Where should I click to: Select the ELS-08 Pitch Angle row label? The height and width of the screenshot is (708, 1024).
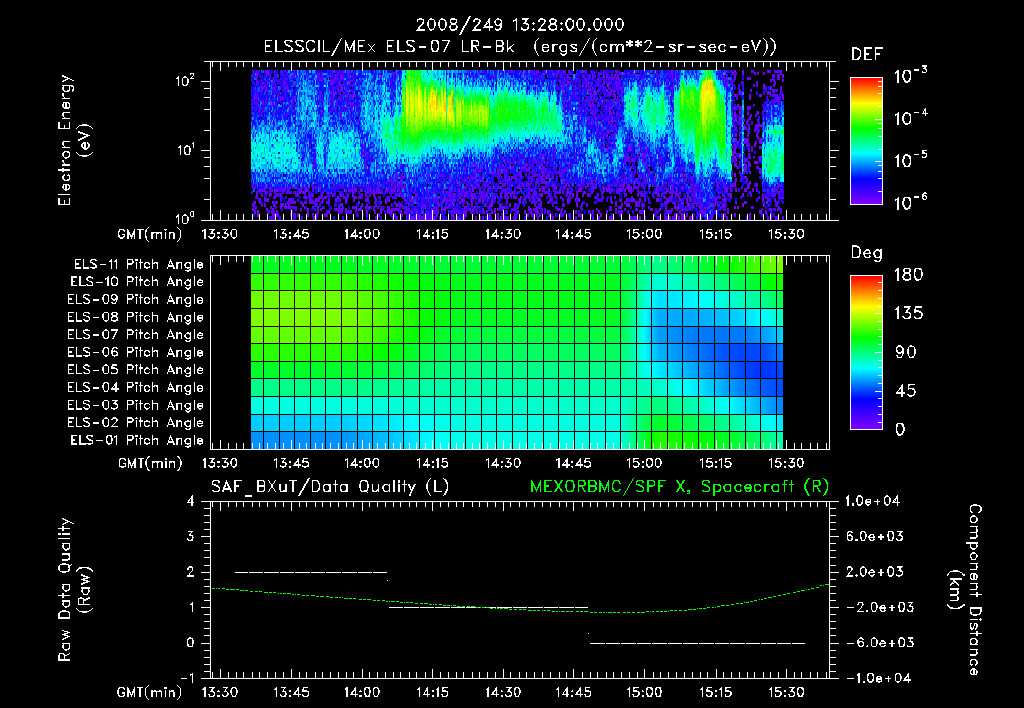coord(136,317)
